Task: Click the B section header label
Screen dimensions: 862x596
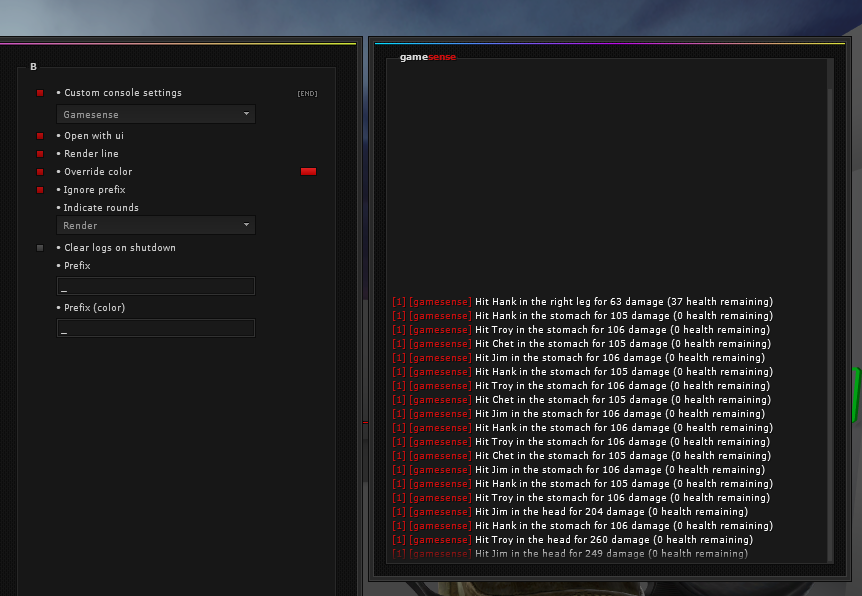Action: pos(34,67)
